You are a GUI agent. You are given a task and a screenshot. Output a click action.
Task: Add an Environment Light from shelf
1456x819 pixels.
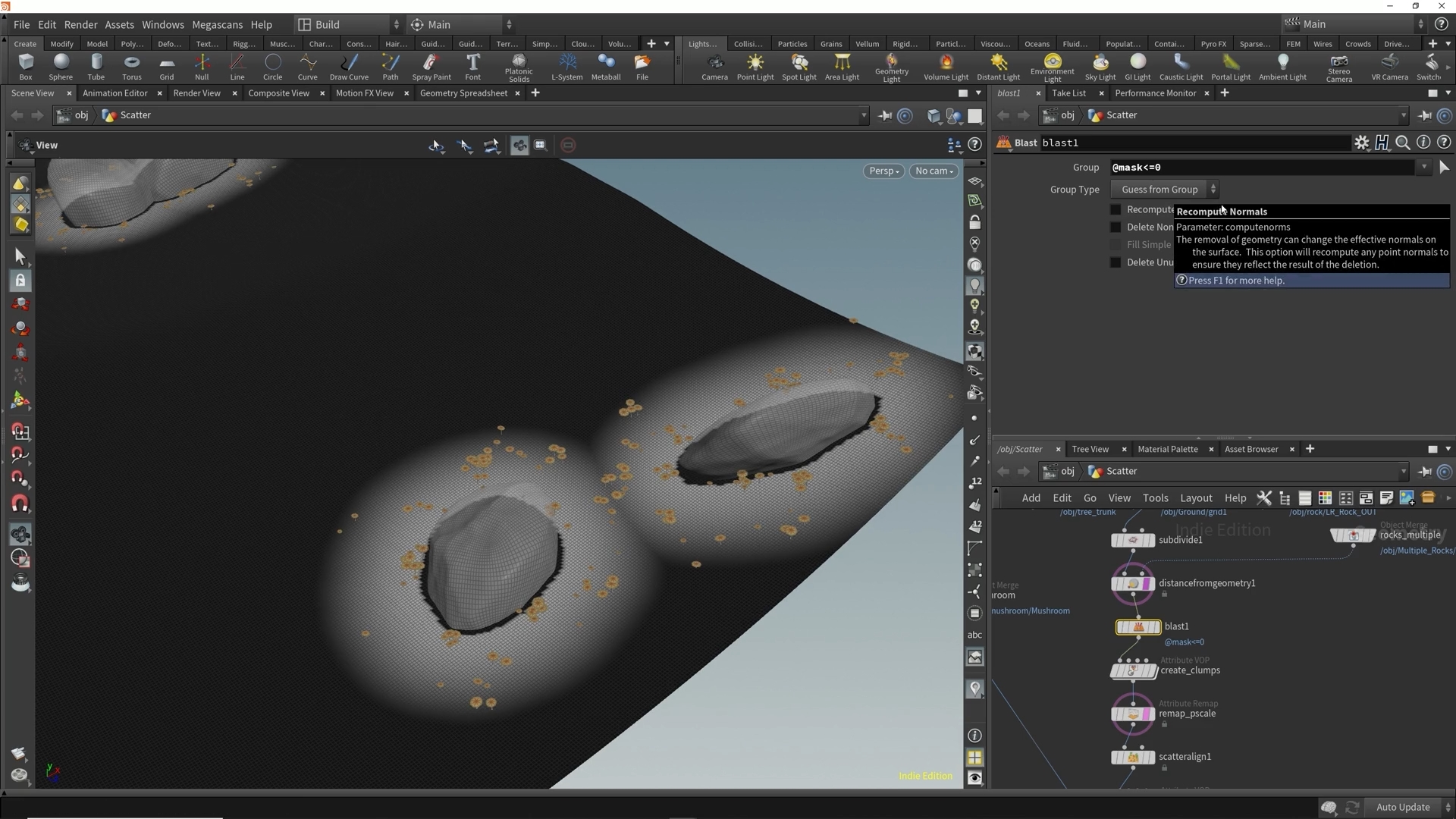pos(1052,67)
